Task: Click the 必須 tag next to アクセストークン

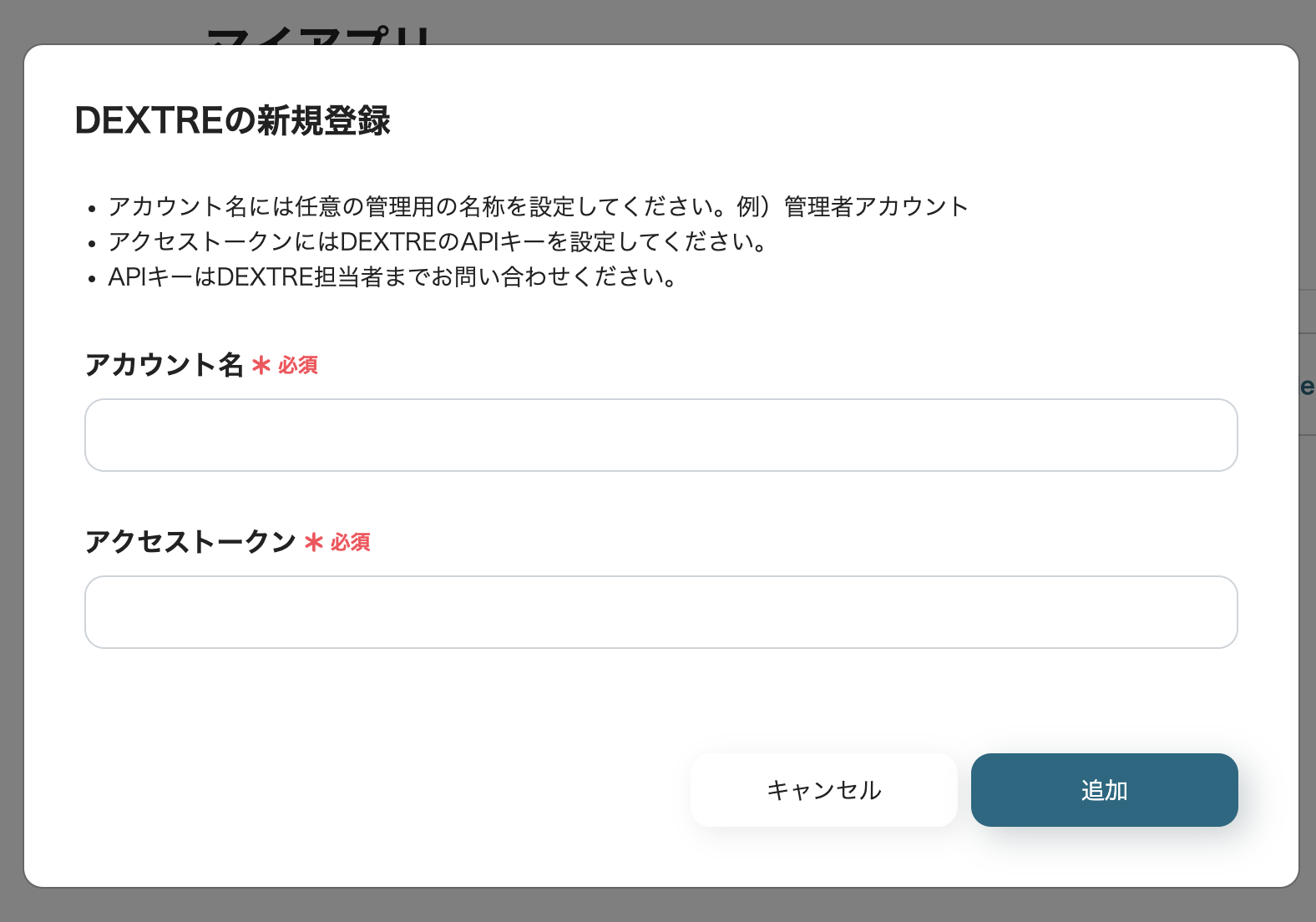Action: (x=351, y=543)
